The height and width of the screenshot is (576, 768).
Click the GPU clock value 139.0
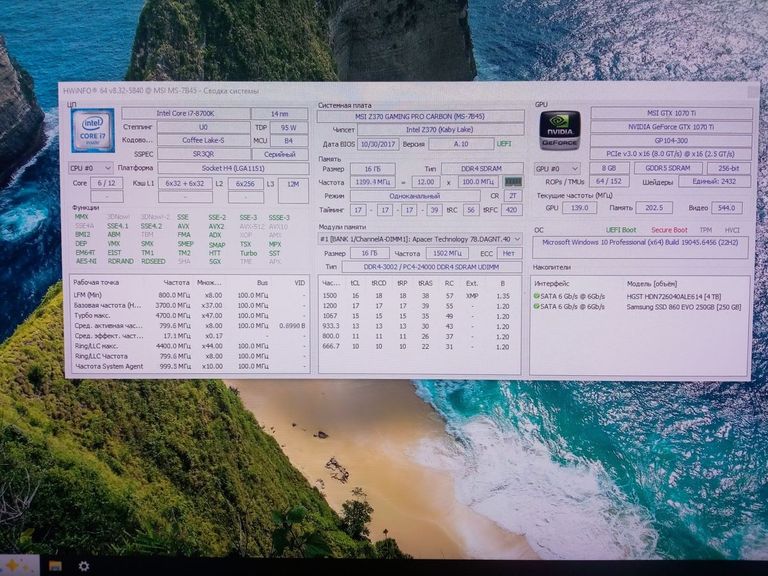tap(579, 208)
